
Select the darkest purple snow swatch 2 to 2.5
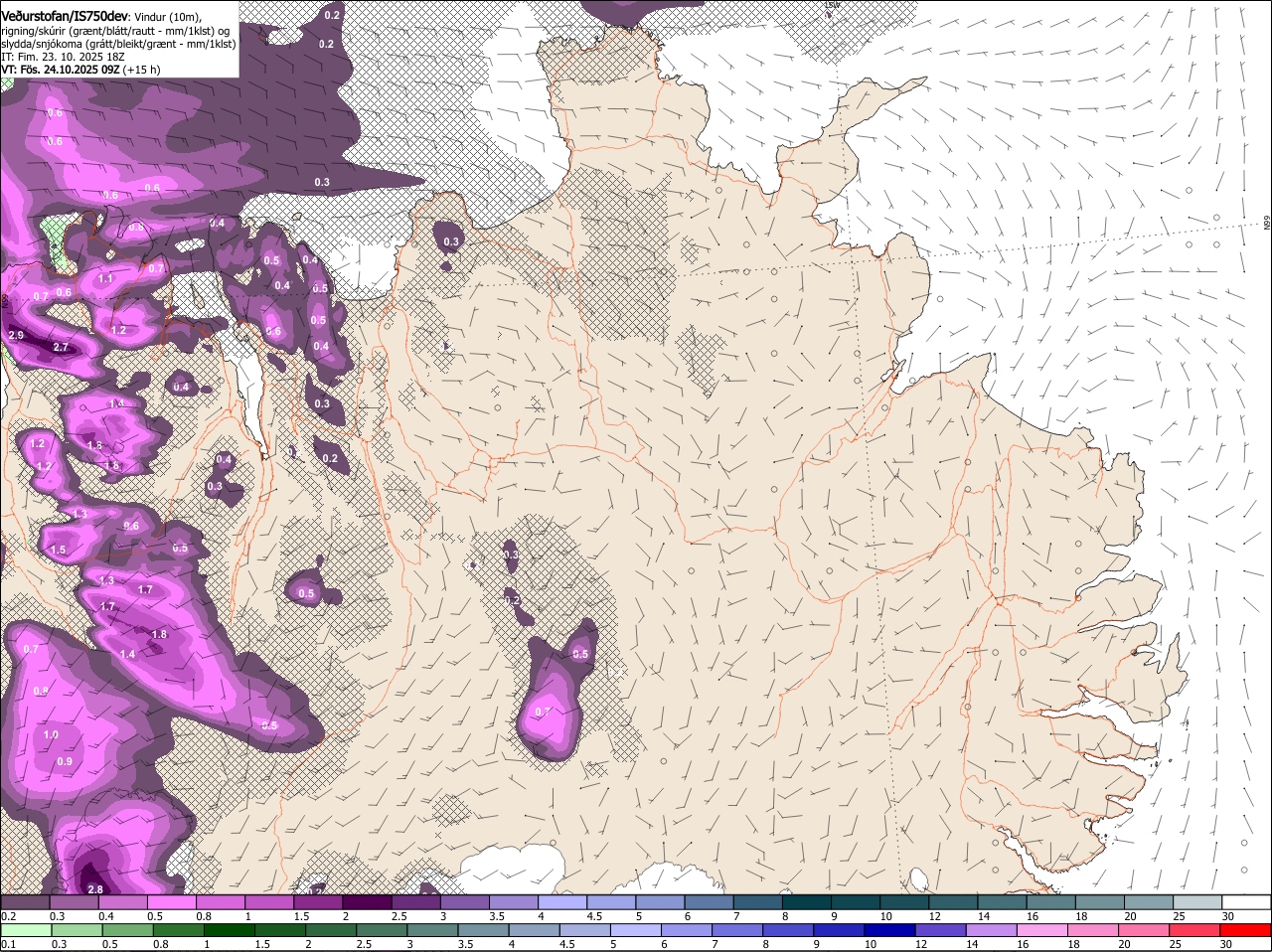[366, 901]
